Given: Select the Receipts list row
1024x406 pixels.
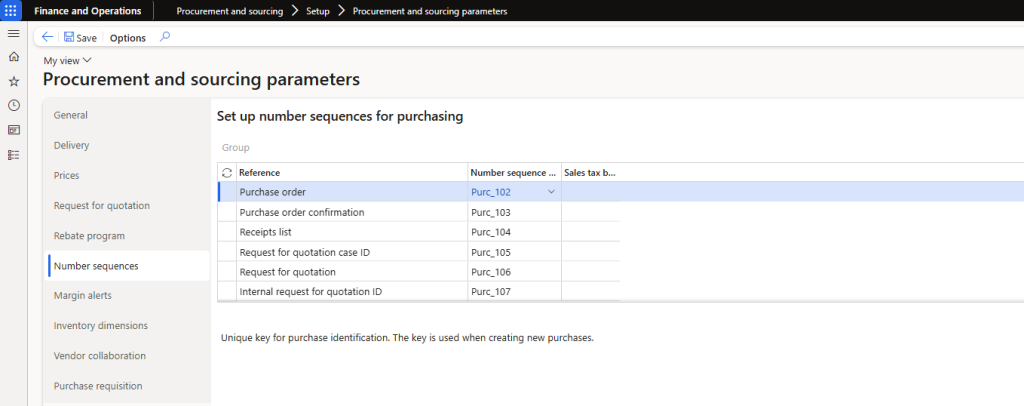Looking at the screenshot, I should coord(265,232).
